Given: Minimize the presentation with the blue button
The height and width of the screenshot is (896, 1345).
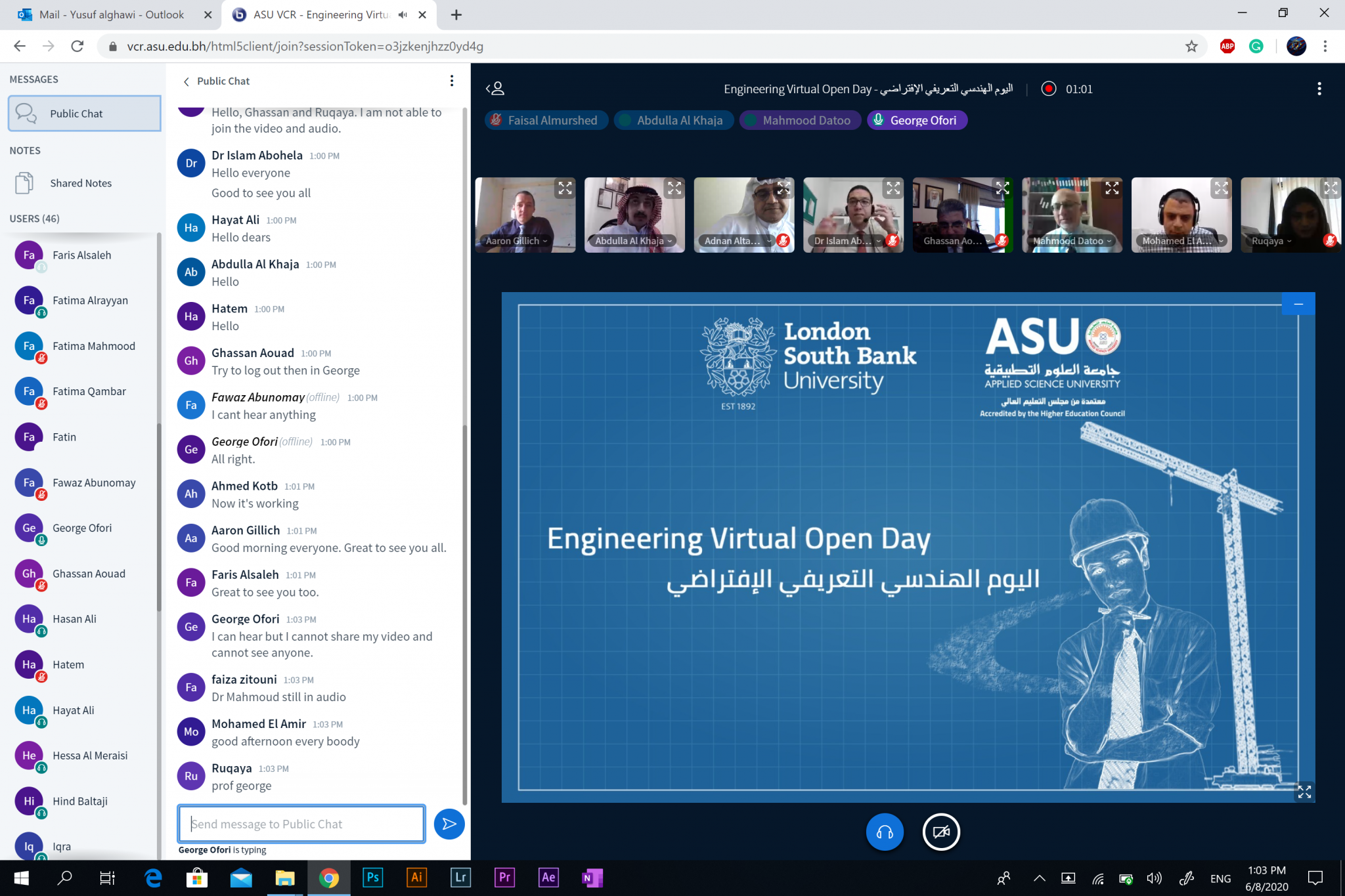Looking at the screenshot, I should pyautogui.click(x=1298, y=304).
